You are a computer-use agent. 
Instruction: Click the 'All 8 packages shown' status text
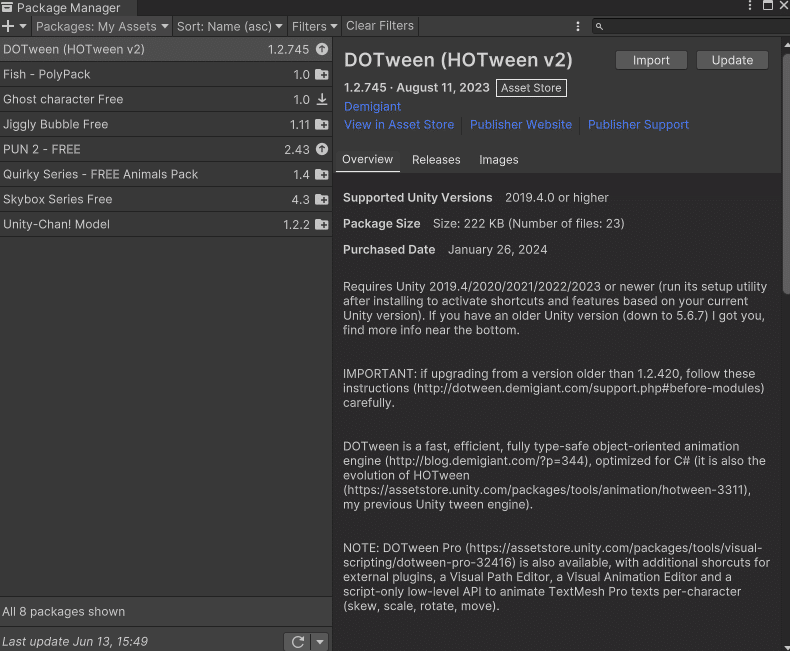pyautogui.click(x=63, y=612)
